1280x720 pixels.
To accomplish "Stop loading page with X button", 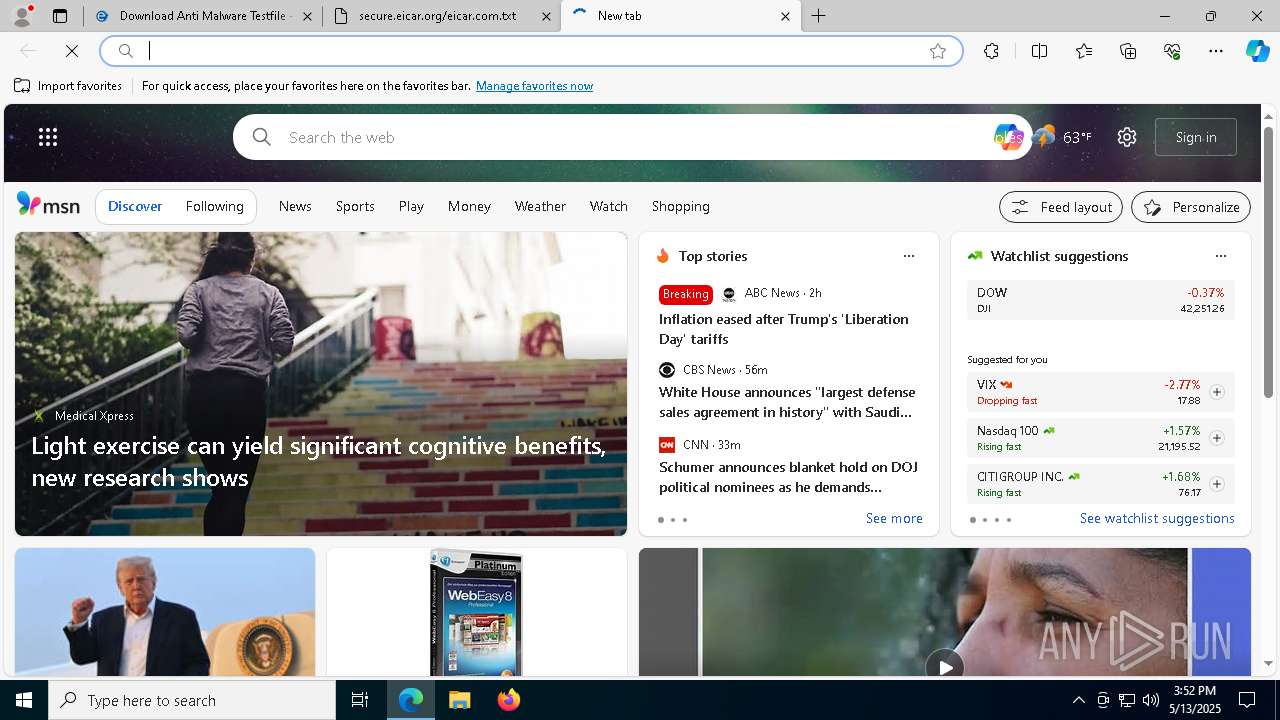I will pos(72,51).
